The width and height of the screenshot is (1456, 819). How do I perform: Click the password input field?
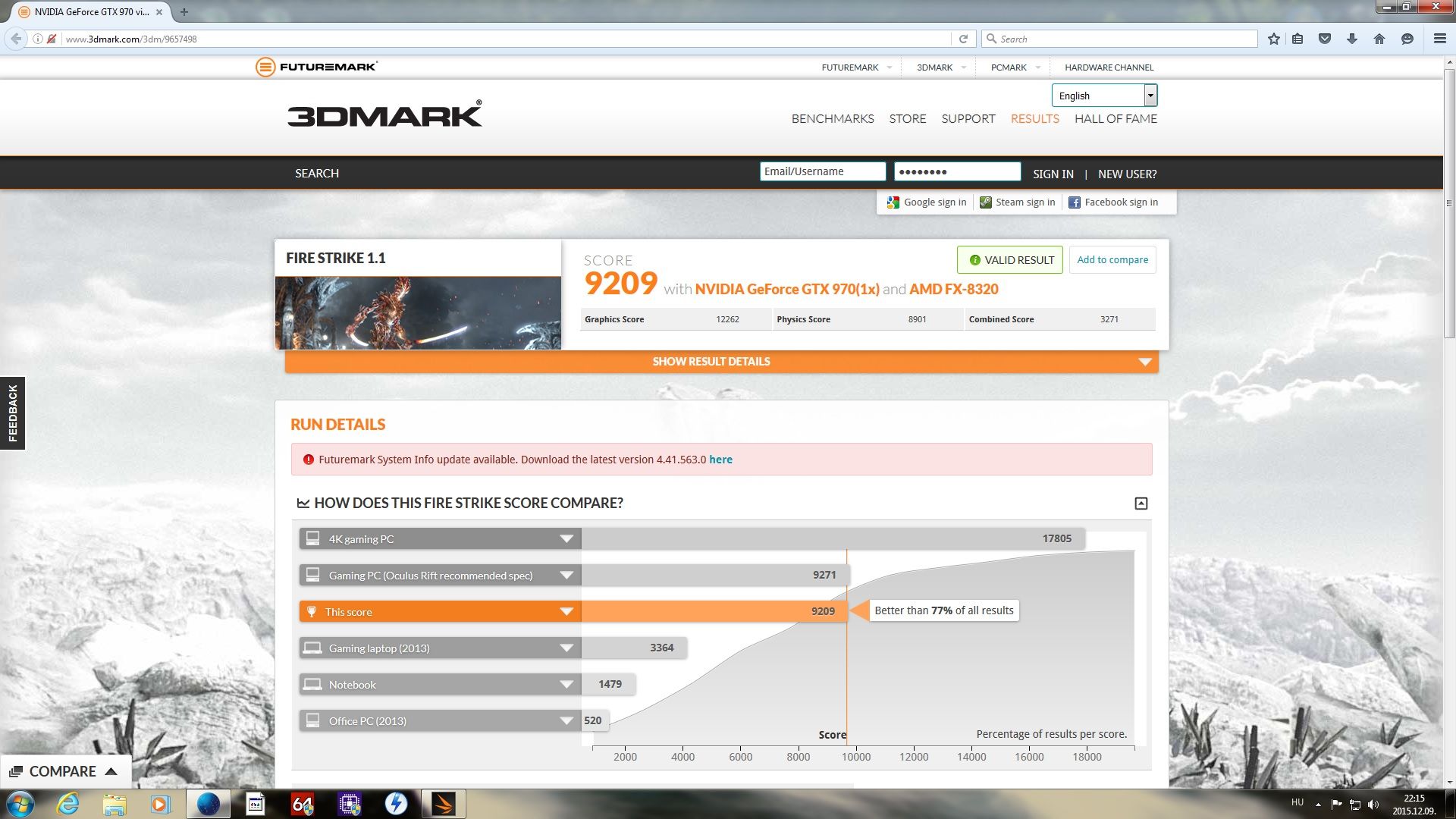coord(958,171)
